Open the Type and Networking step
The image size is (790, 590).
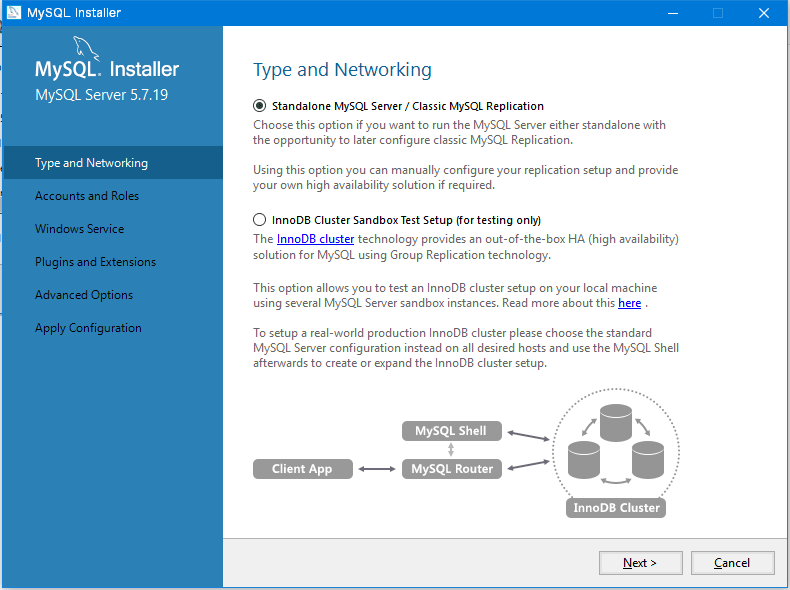tap(91, 163)
